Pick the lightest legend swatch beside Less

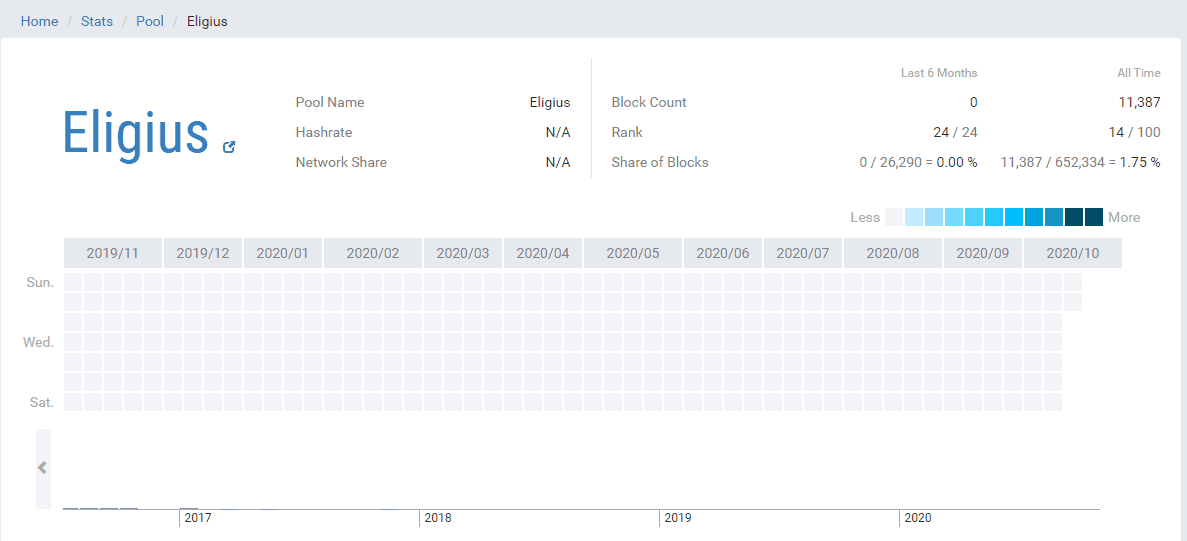894,217
